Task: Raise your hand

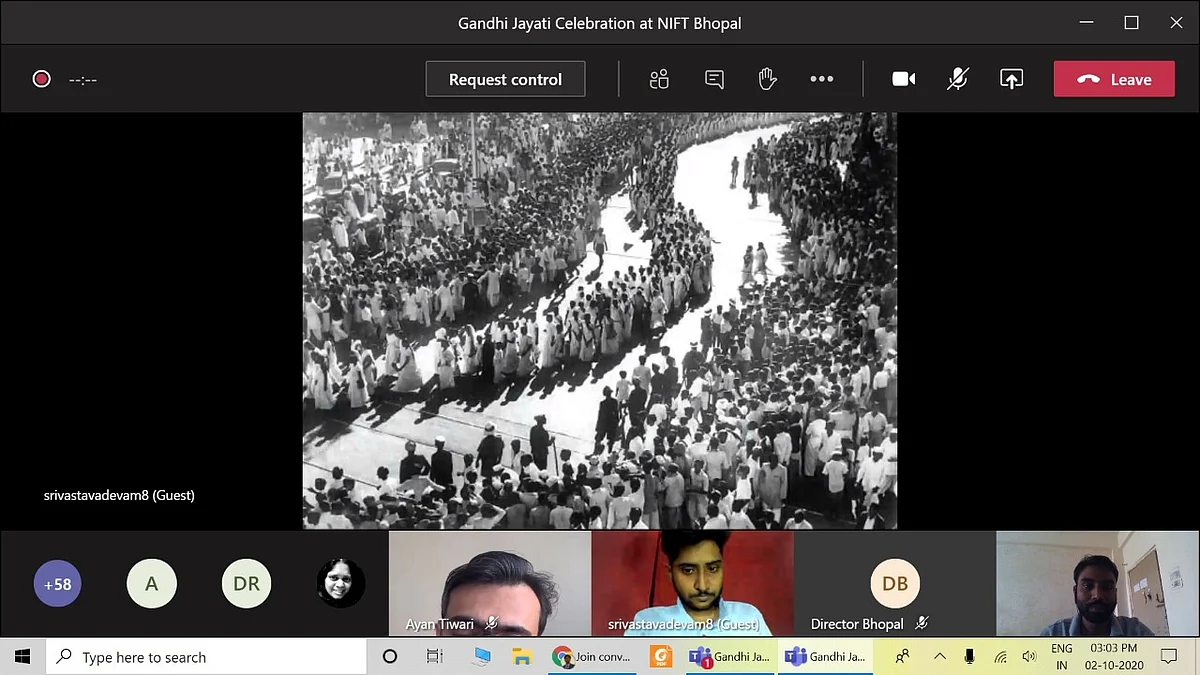Action: point(767,79)
